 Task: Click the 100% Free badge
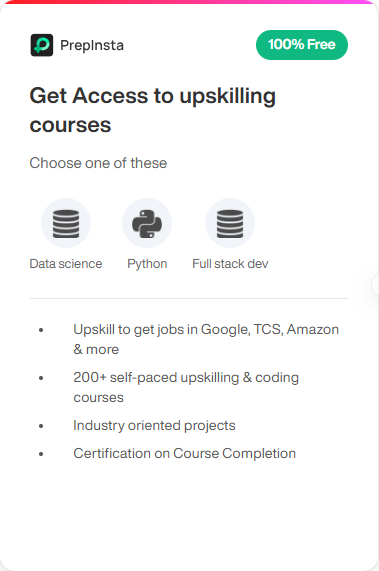click(x=302, y=45)
